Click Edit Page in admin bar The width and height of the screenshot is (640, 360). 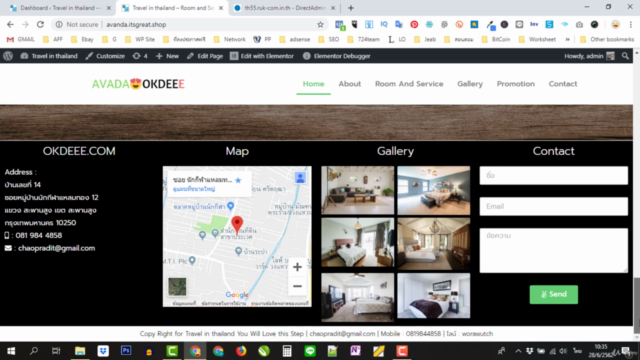click(205, 56)
